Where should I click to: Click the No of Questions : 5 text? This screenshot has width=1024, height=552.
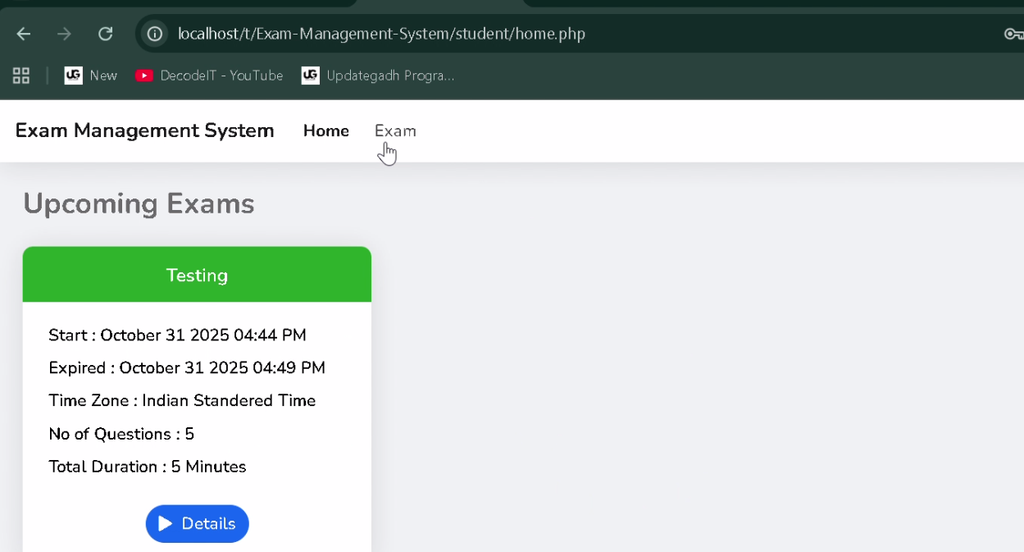coord(121,434)
